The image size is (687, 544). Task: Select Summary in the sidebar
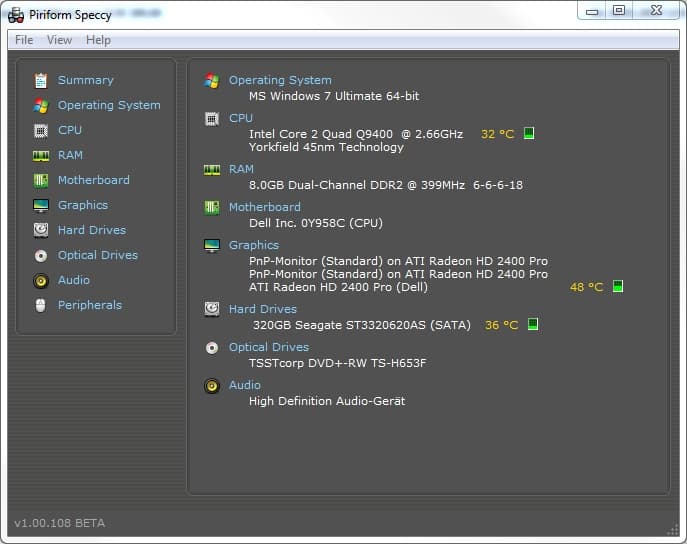[86, 80]
